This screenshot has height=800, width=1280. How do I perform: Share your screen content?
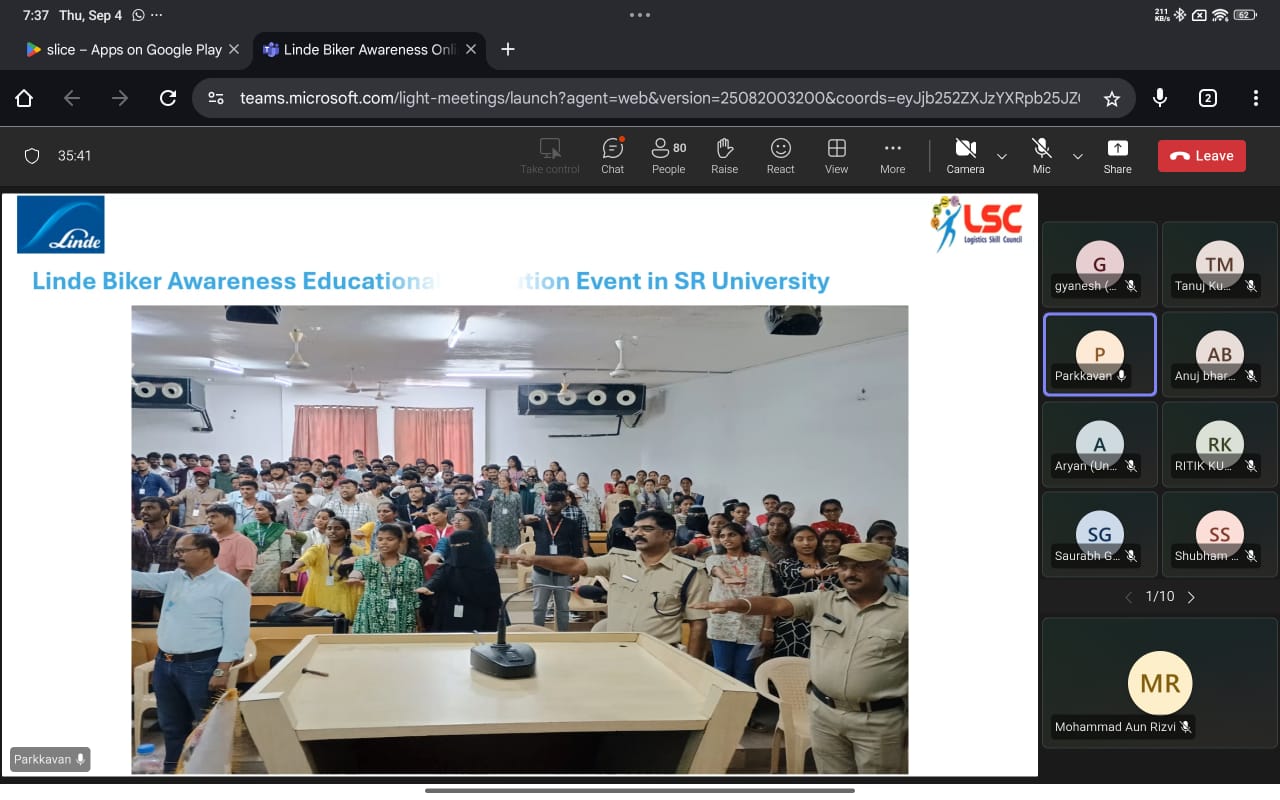click(x=1117, y=155)
